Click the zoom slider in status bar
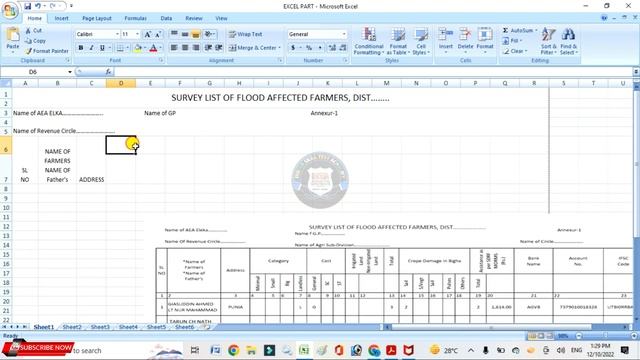Image resolution: width=640 pixels, height=360 pixels. (x=606, y=336)
